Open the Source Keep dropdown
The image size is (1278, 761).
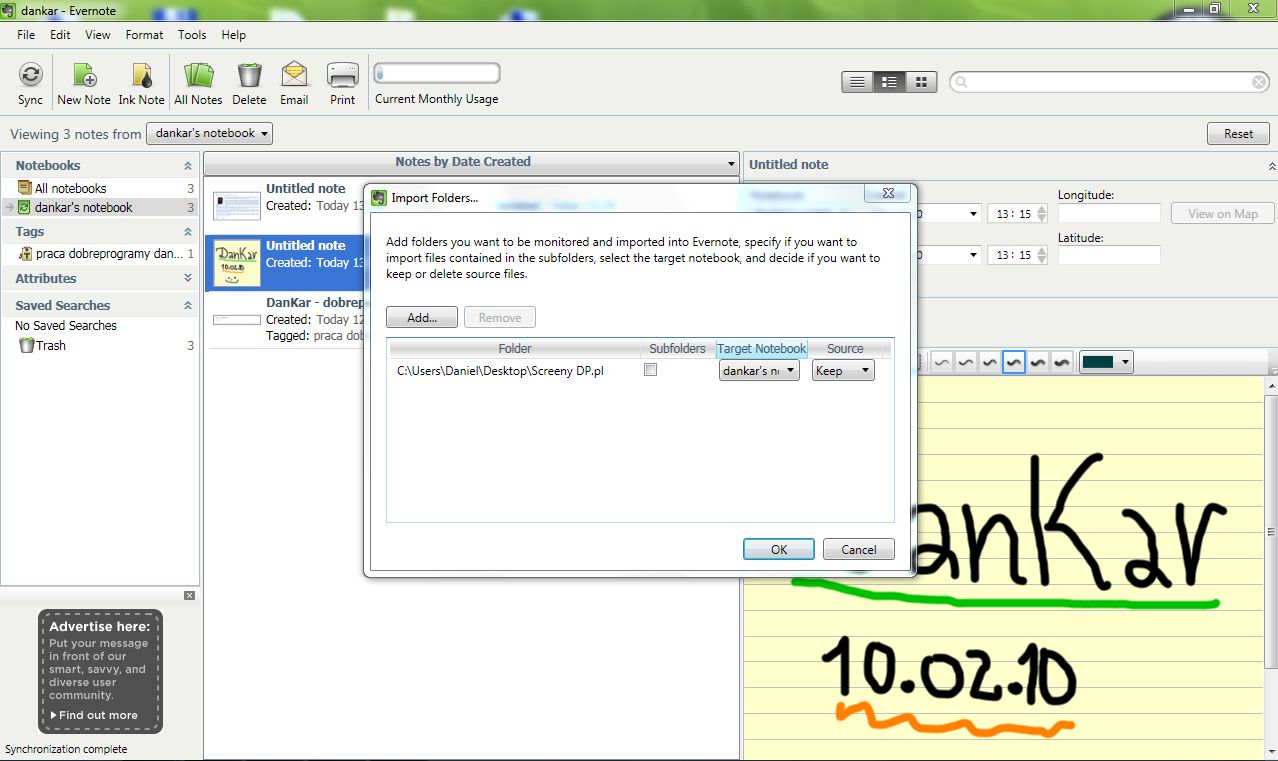(843, 370)
